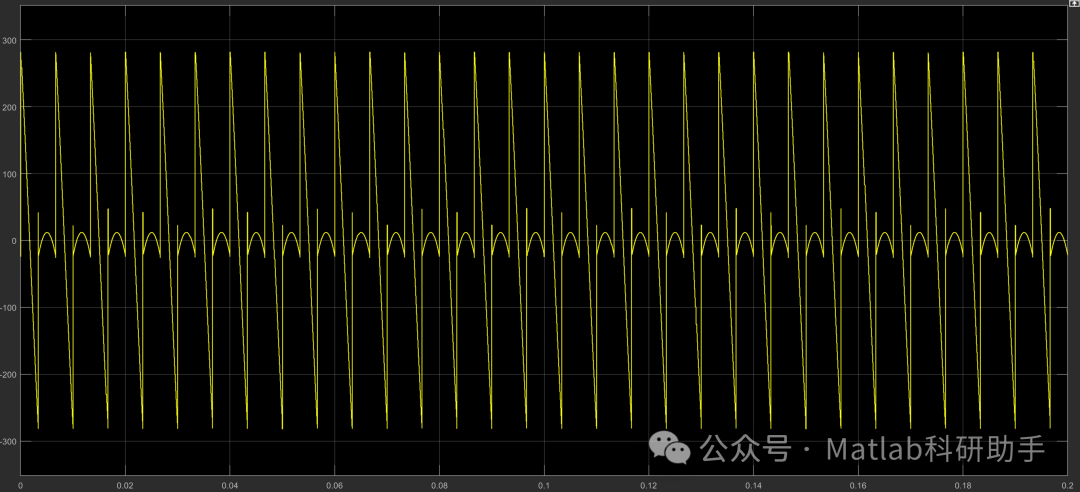Click the 0 label on the vertical axis
The height and width of the screenshot is (492, 1080).
(13, 240)
